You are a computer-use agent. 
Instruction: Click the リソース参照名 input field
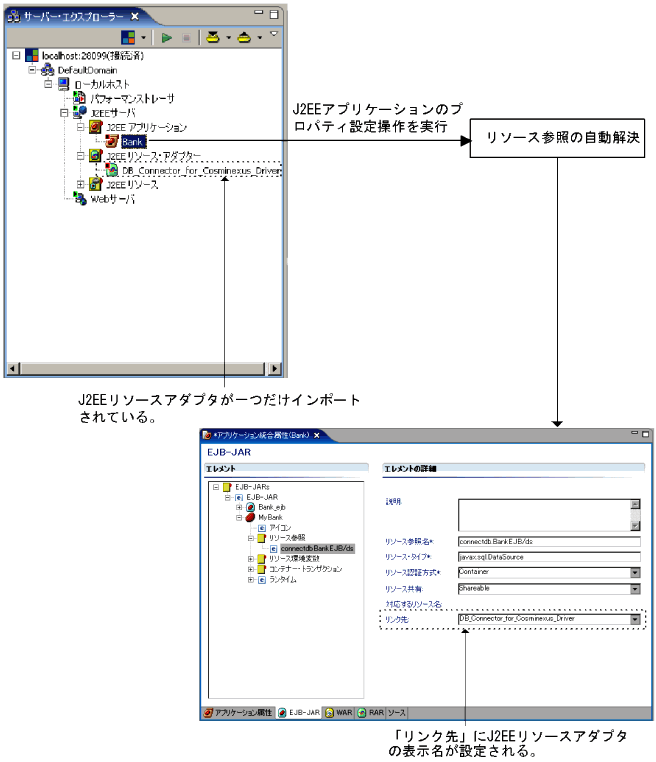pyautogui.click(x=549, y=541)
